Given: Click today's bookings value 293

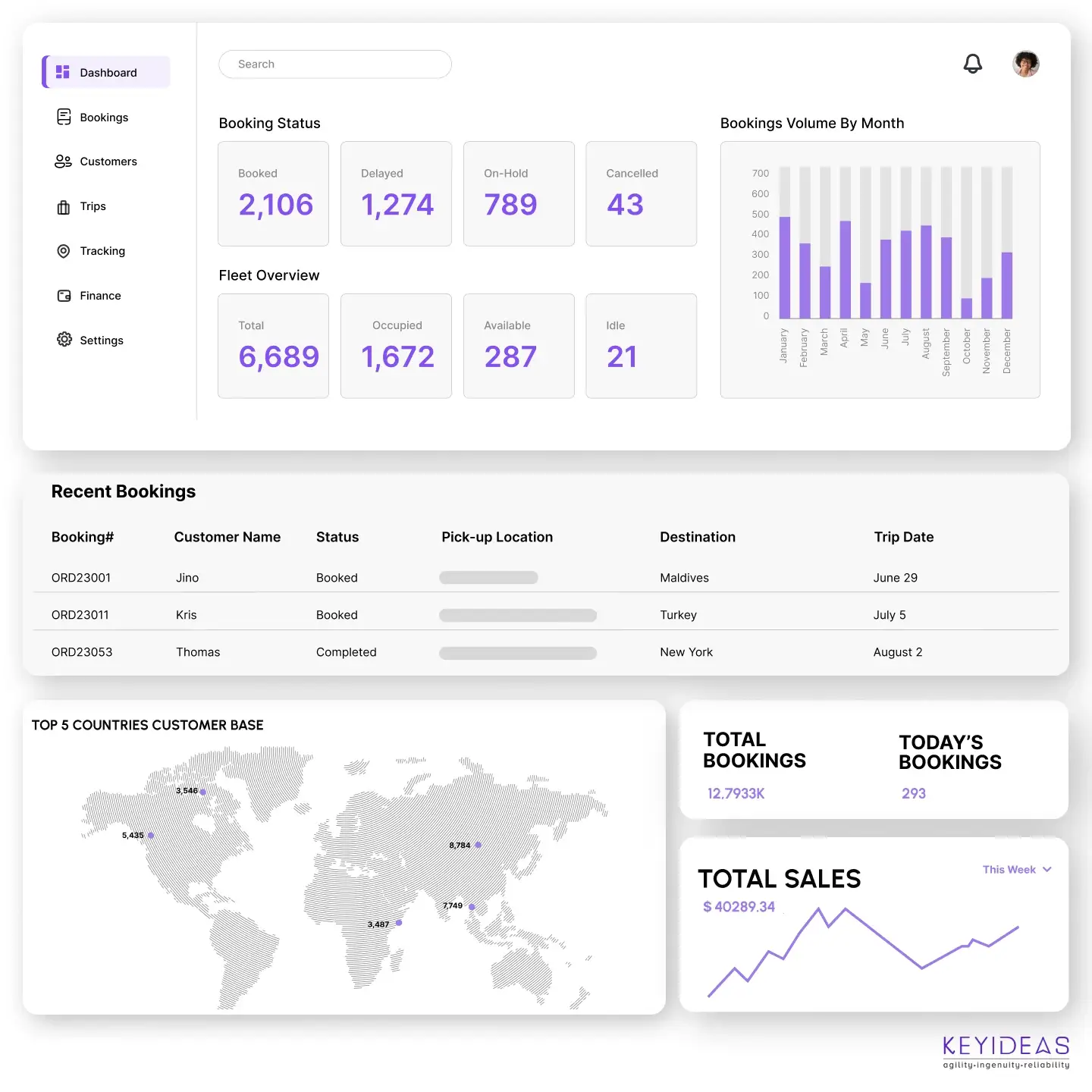Looking at the screenshot, I should coord(914,793).
